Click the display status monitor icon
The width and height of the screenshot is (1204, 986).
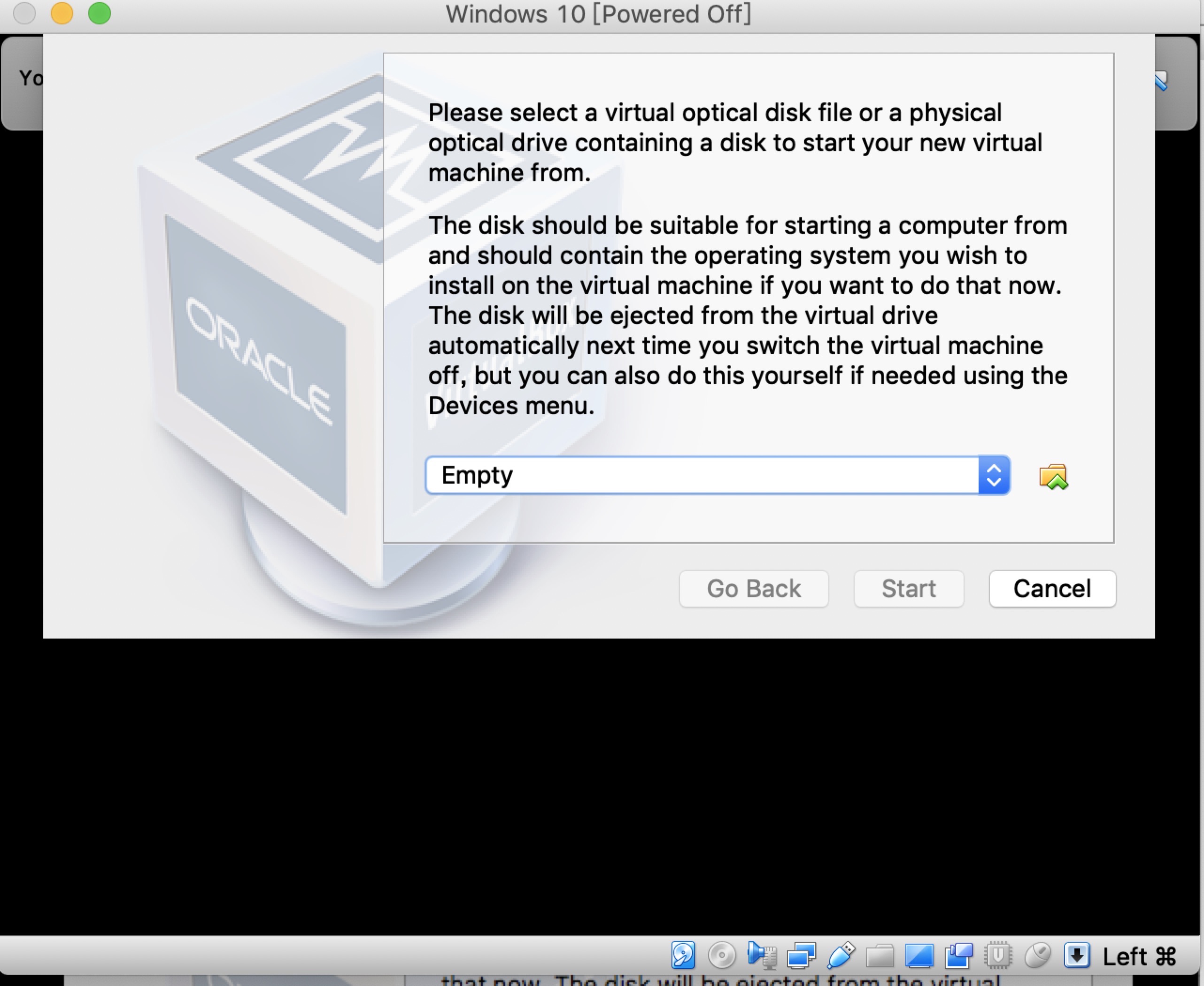point(919,956)
